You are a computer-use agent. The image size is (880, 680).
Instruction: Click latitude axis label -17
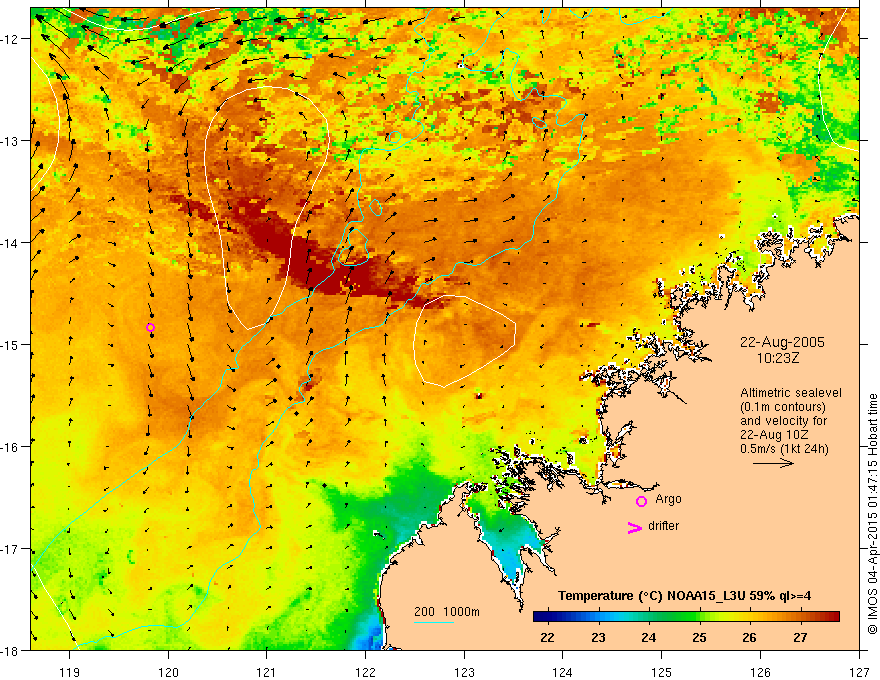10,549
